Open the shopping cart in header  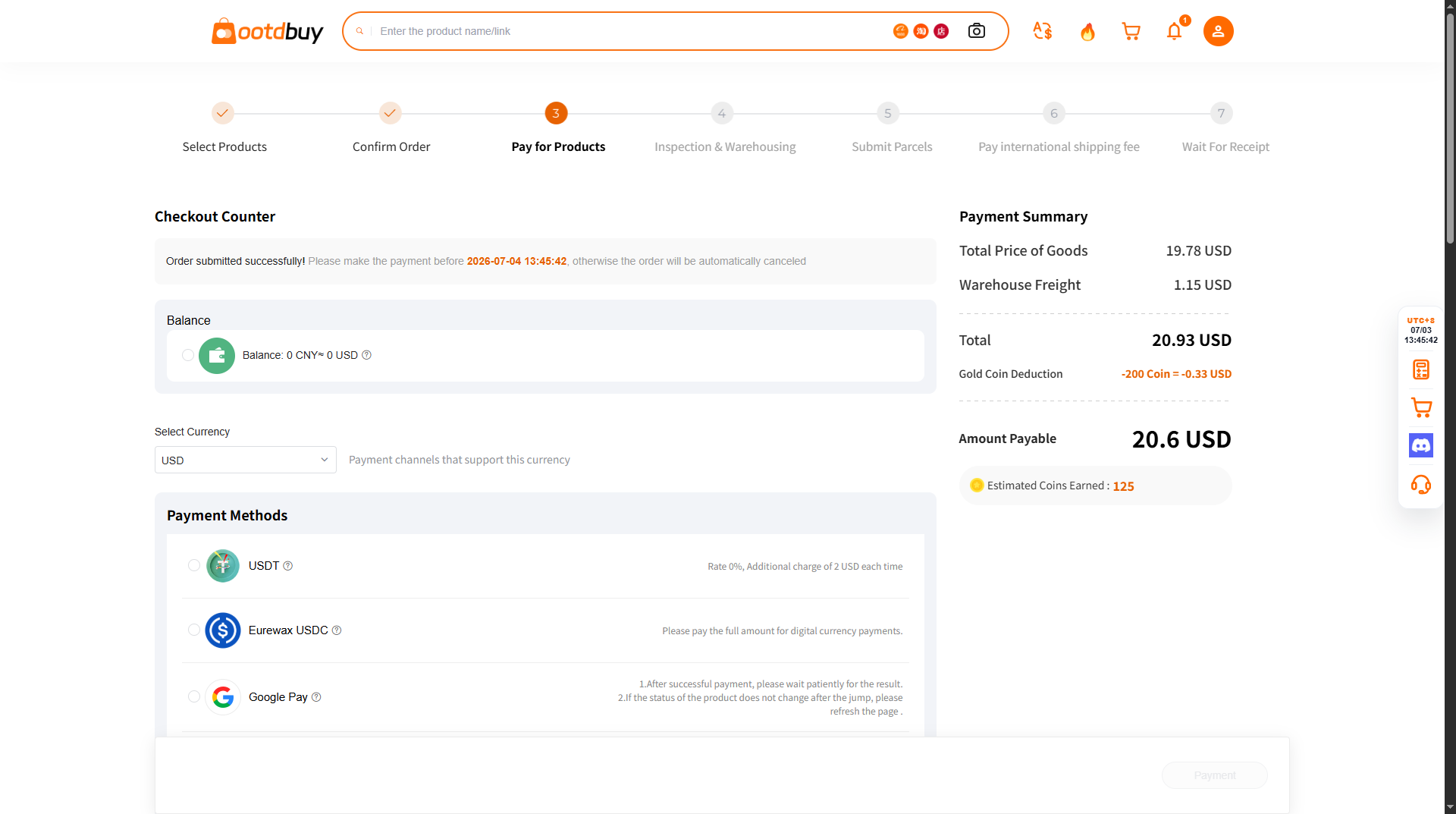coord(1131,31)
